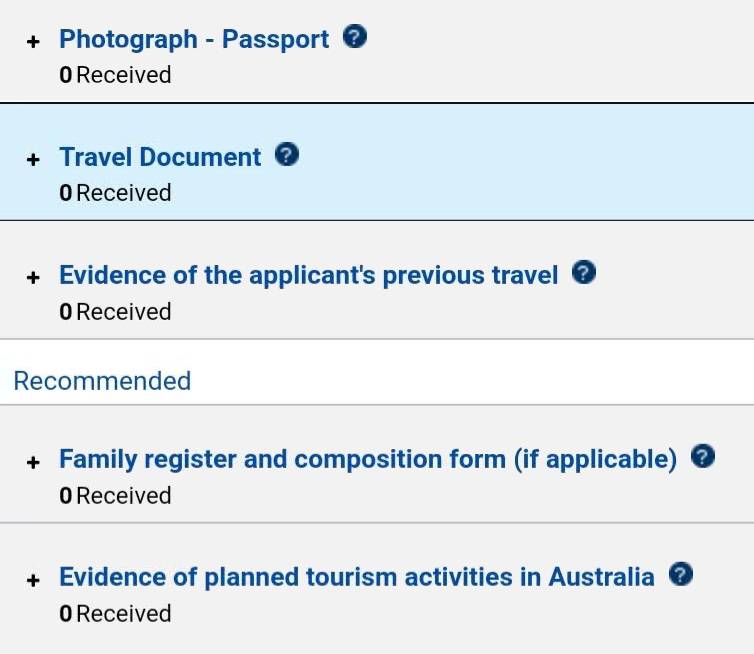
Task: Click 0 Received under Photograph - Passport
Action: point(115,75)
